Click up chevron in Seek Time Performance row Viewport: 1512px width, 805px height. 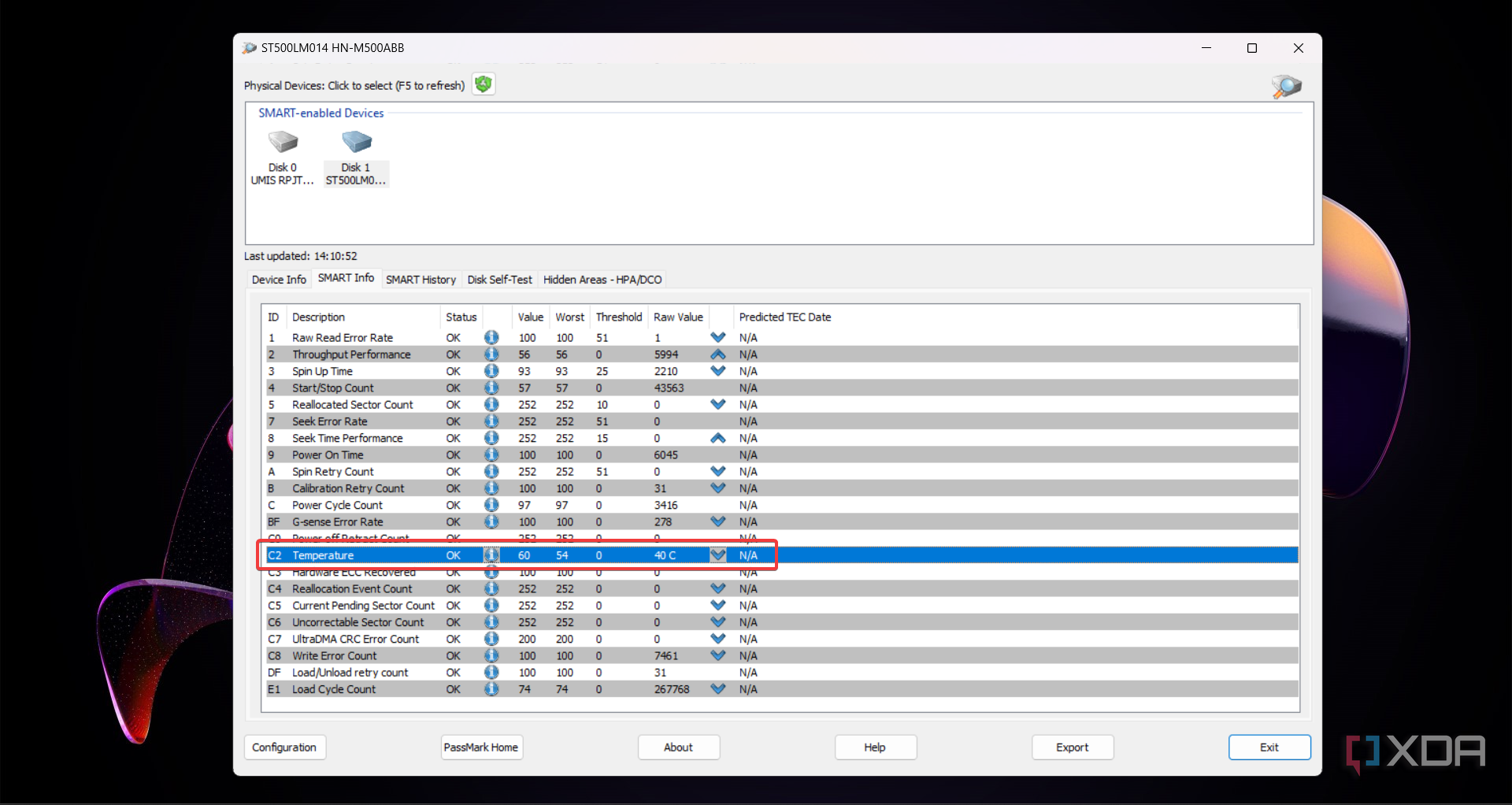(717, 438)
